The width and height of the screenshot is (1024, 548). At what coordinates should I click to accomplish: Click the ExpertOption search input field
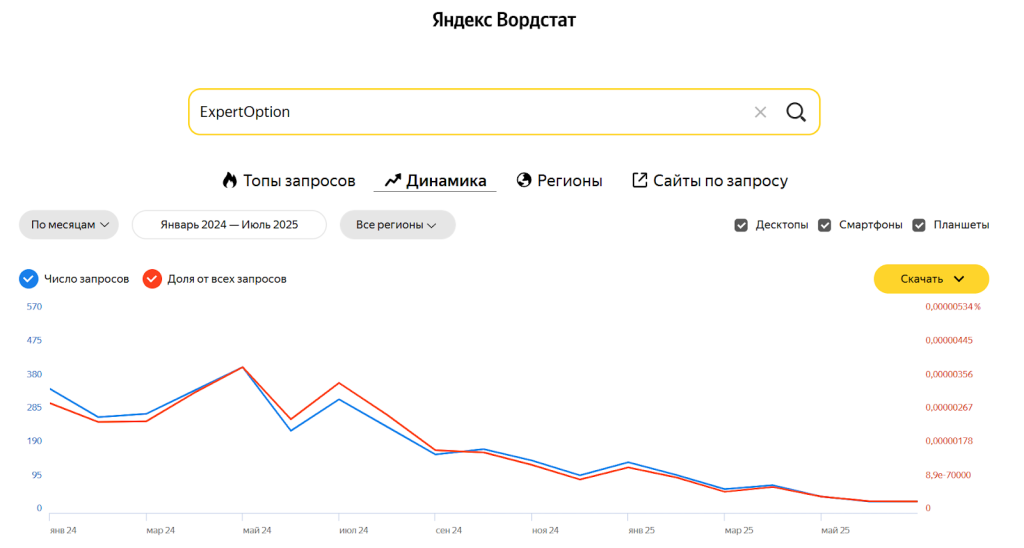click(460, 112)
